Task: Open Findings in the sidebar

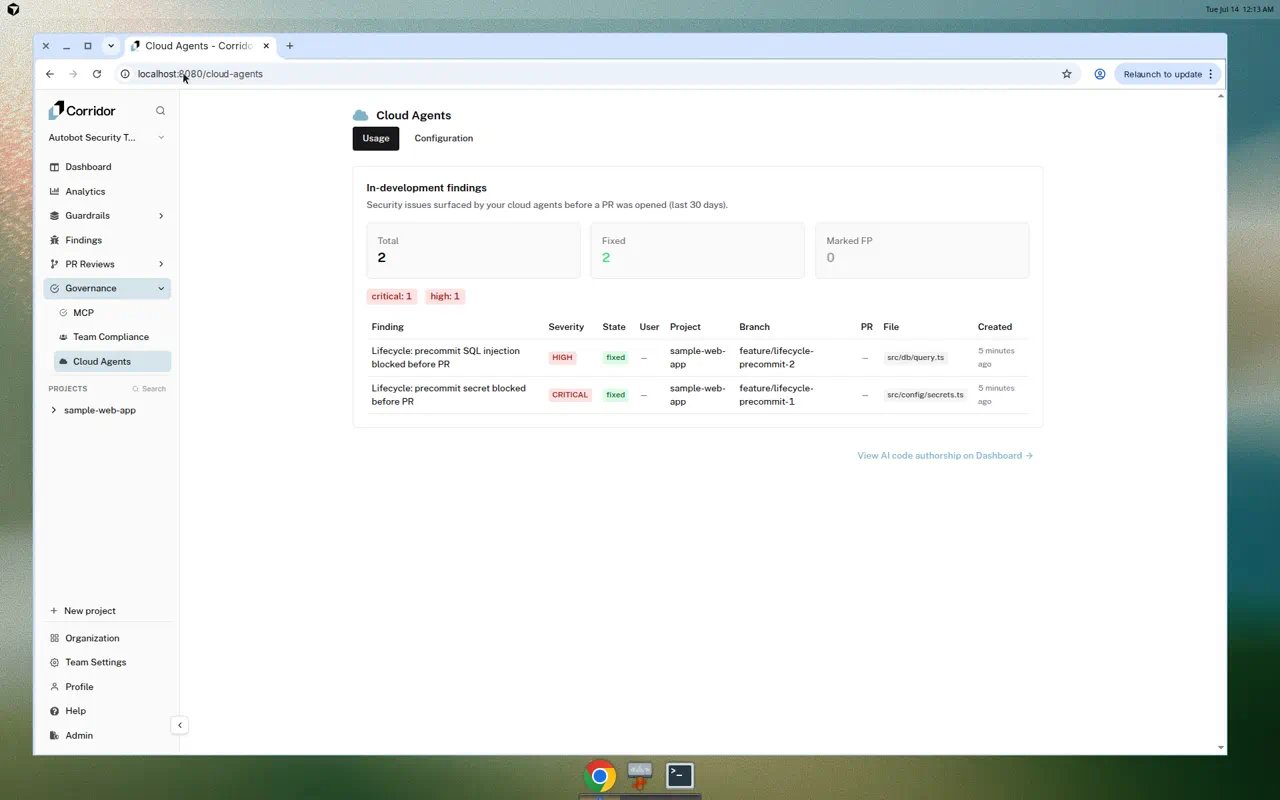Action: [107, 240]
